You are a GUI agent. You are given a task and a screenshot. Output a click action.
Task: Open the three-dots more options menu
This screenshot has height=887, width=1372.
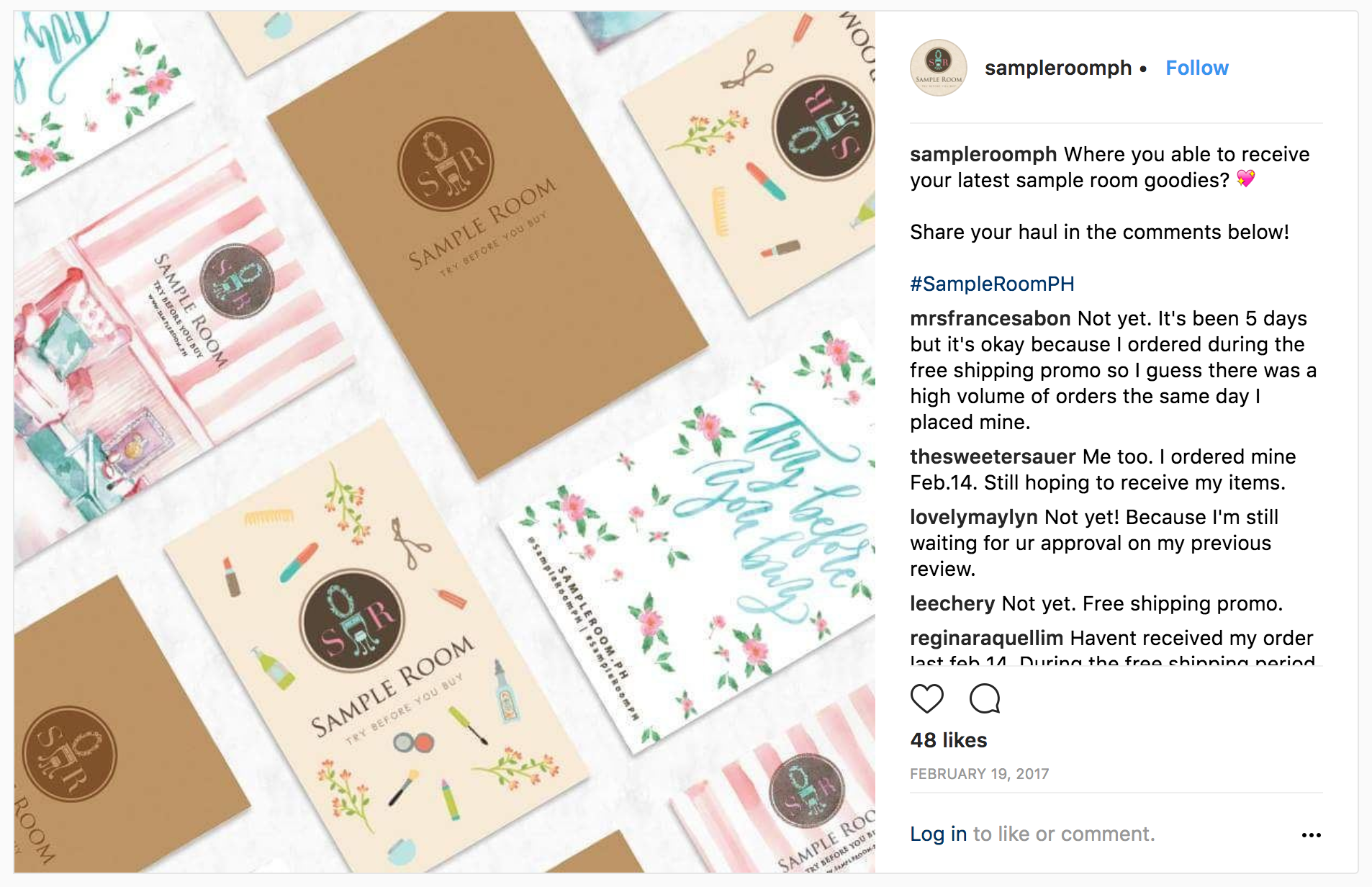click(1311, 835)
